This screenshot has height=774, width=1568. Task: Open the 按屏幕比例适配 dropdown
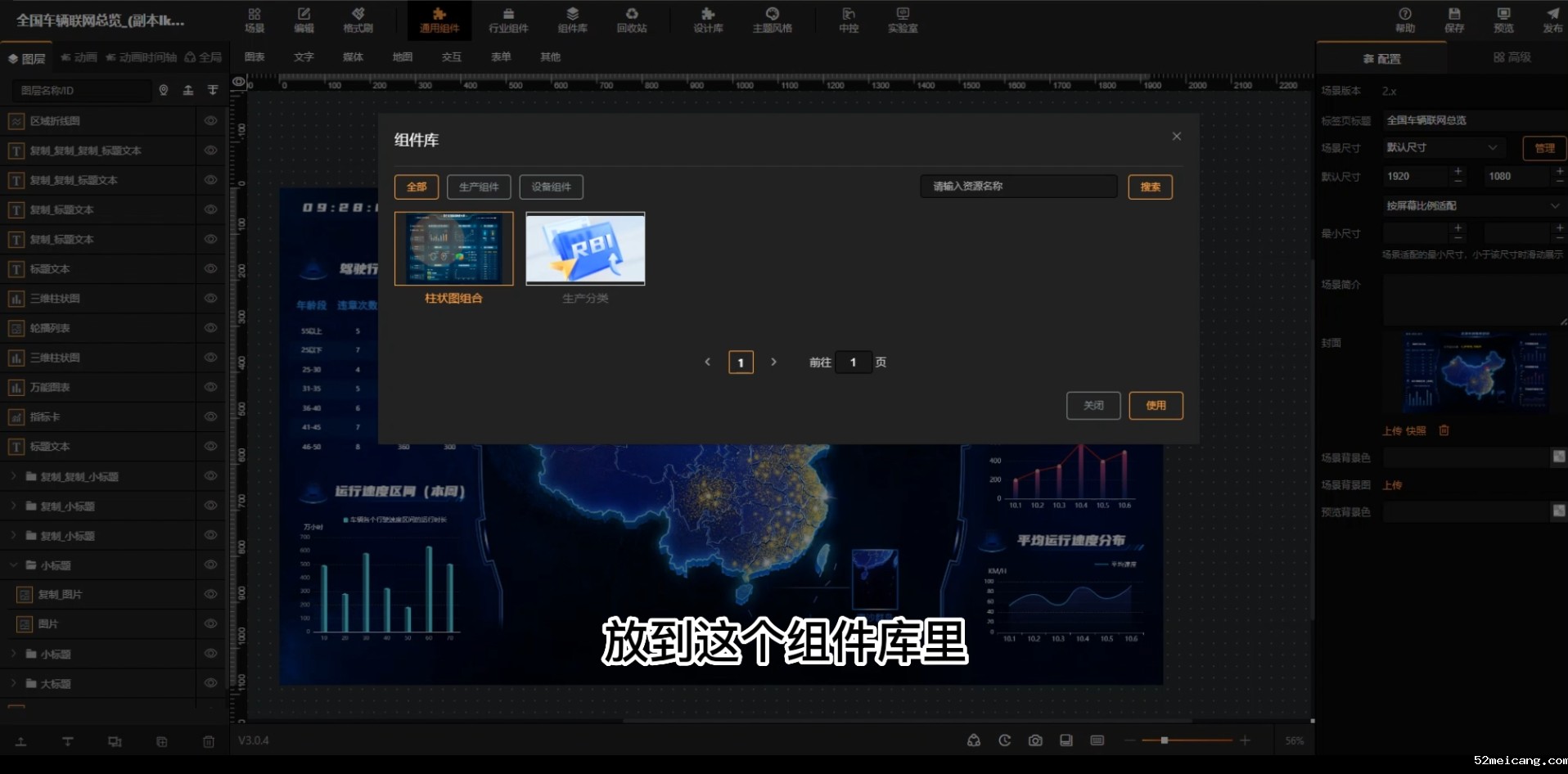tap(1471, 205)
